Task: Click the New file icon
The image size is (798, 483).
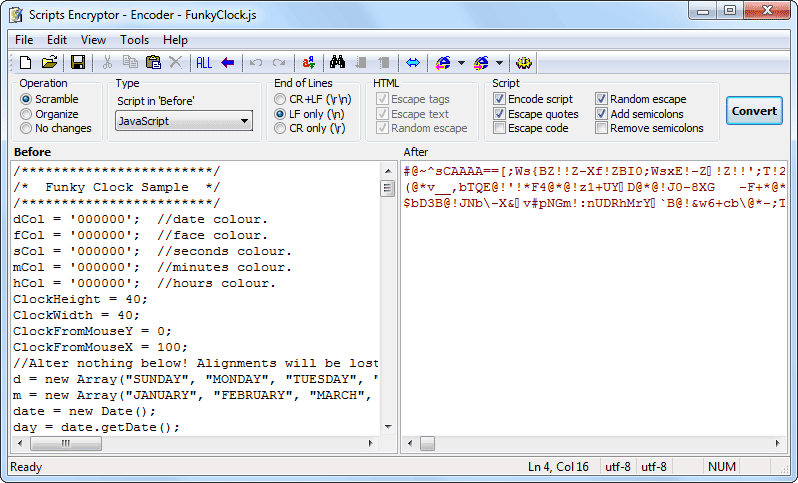Action: click(x=26, y=63)
